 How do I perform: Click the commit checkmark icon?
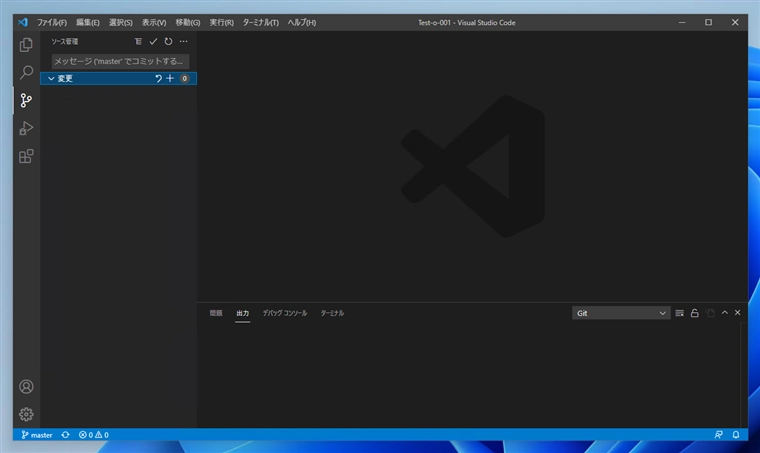[153, 42]
